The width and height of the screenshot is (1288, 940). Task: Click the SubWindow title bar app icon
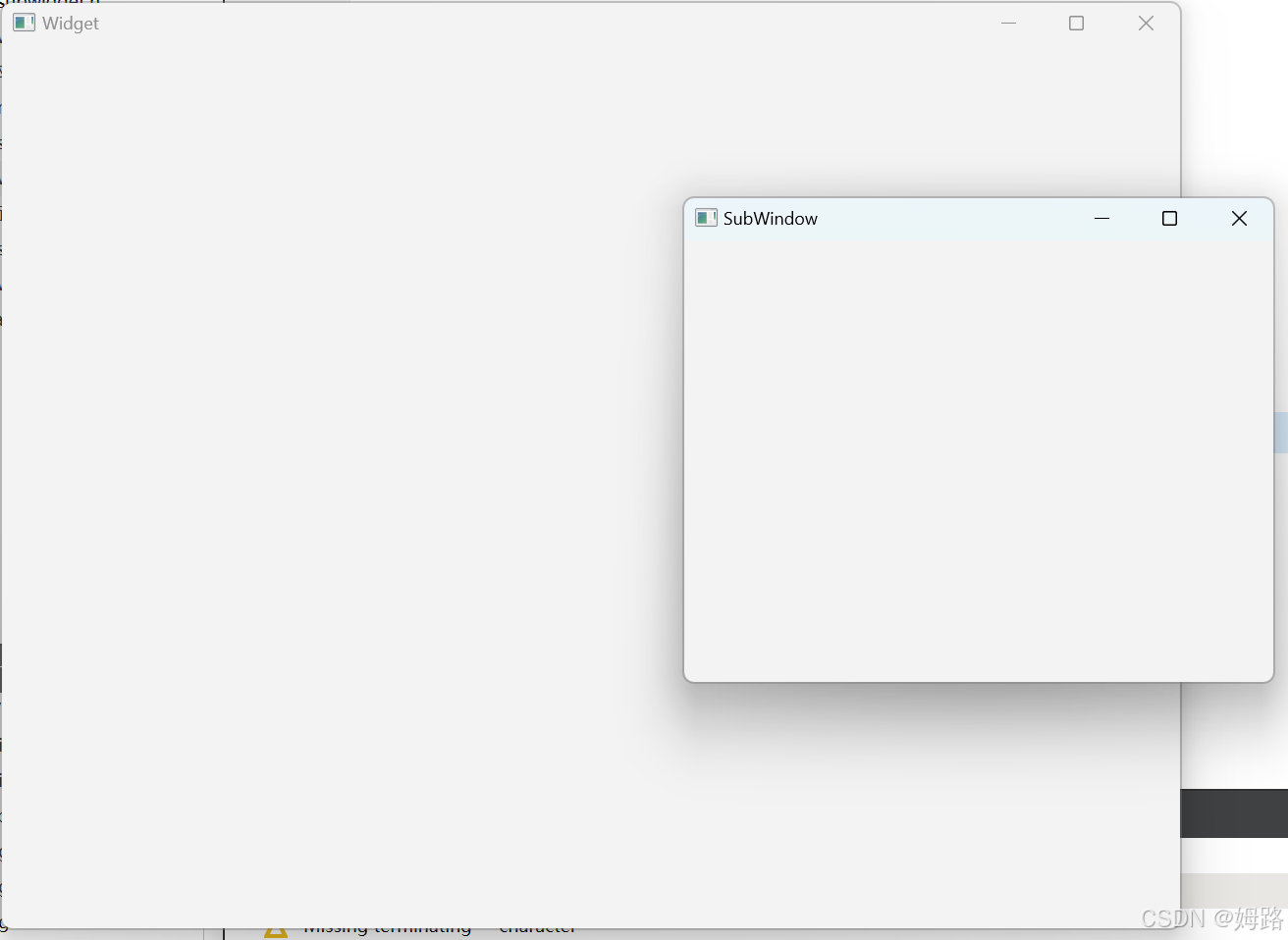click(x=706, y=218)
